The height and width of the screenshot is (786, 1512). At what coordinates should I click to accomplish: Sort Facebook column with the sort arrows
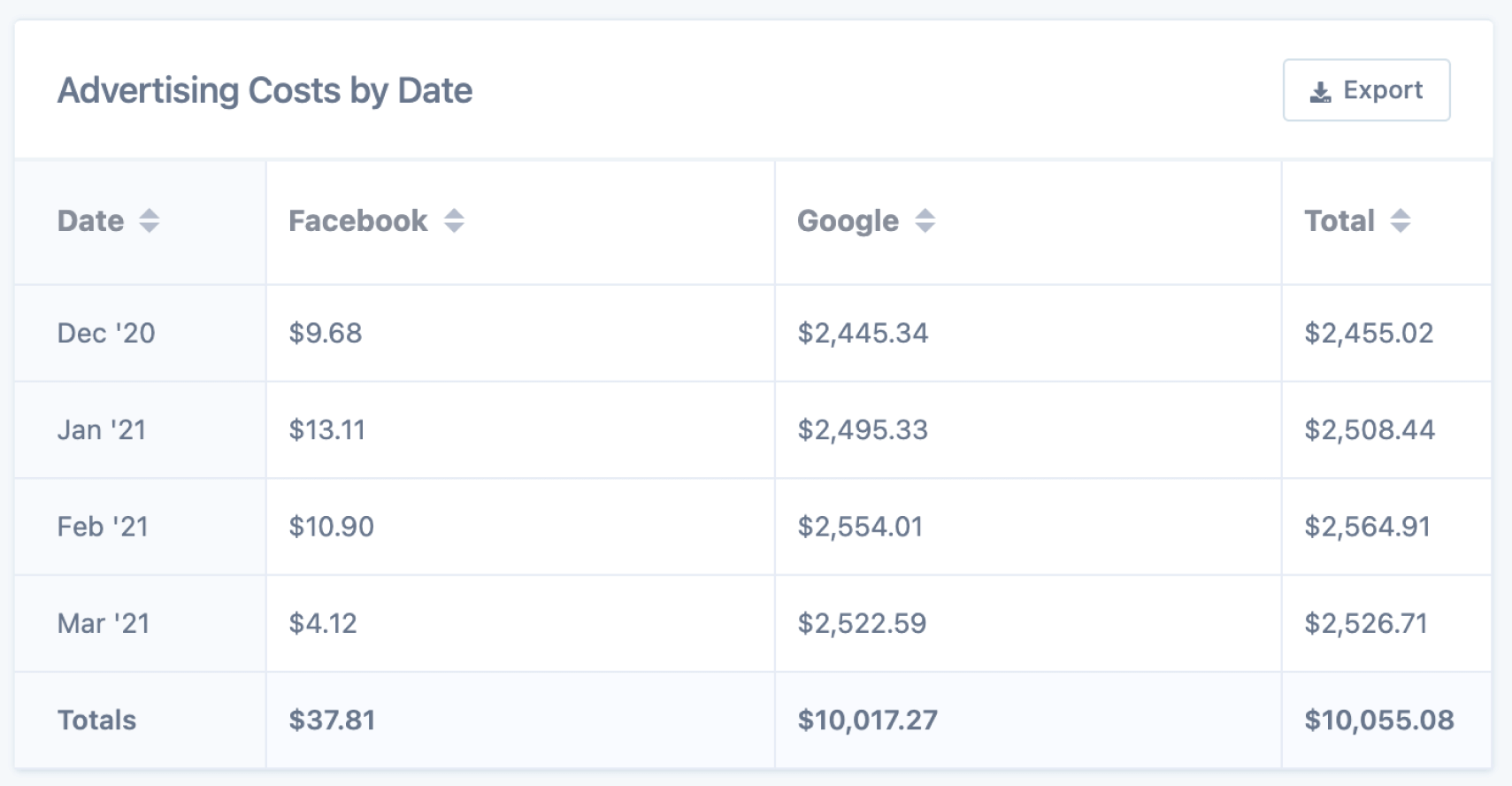click(x=454, y=220)
